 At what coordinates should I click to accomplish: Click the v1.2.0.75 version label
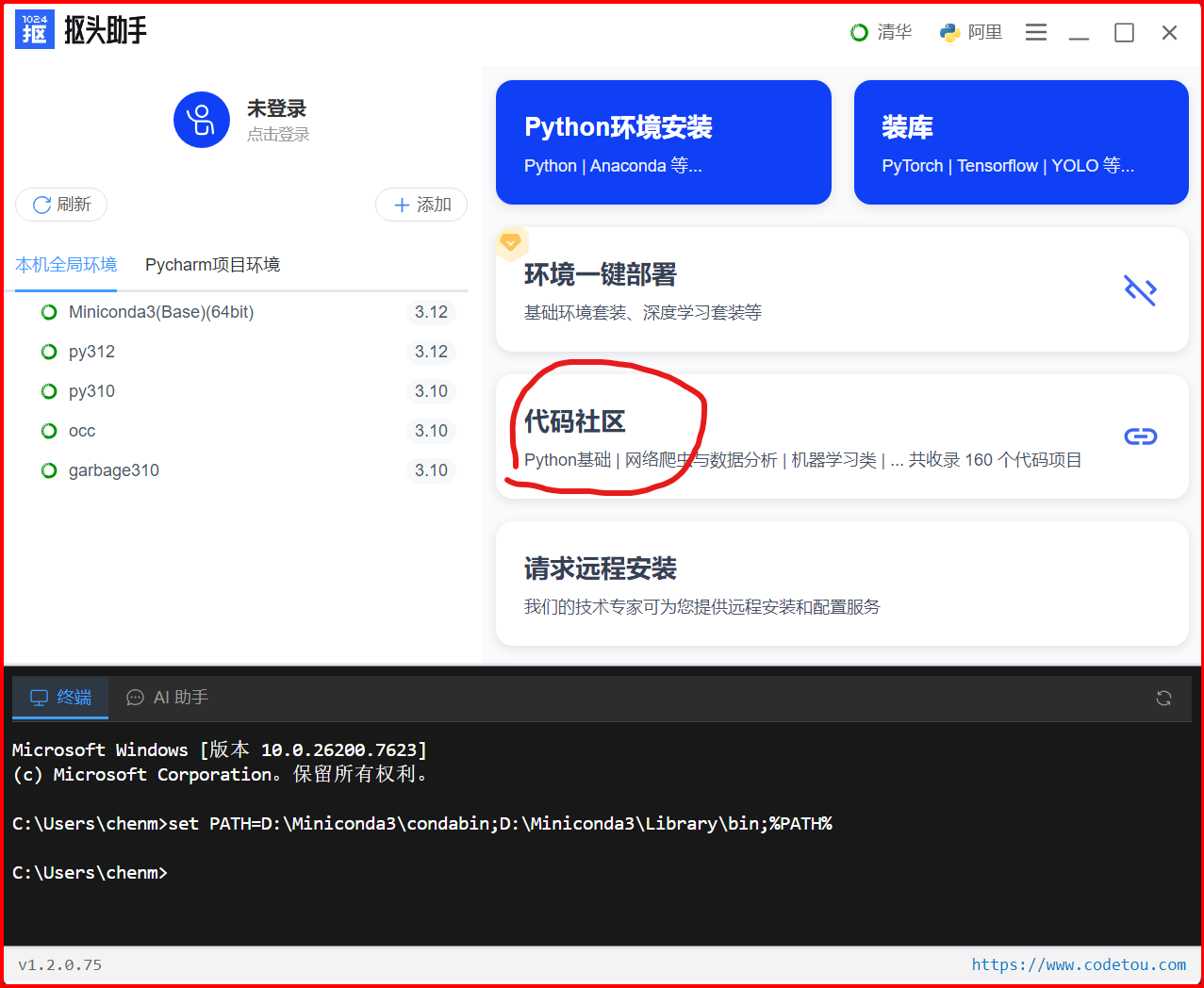pyautogui.click(x=60, y=964)
